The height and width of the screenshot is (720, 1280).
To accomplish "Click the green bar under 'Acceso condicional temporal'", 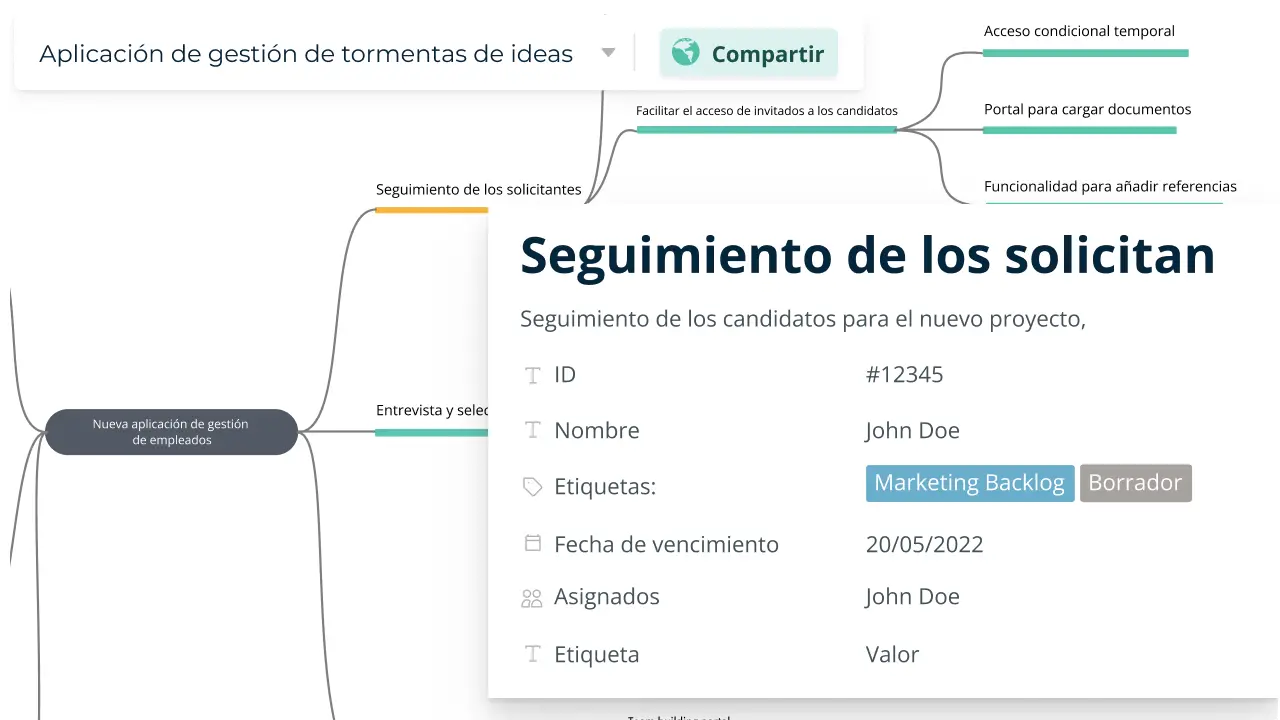I will [1086, 53].
